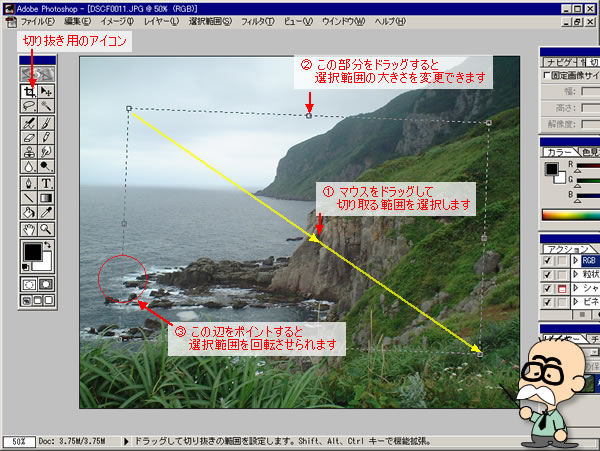The height and width of the screenshot is (451, 600).
Task: Select the Move tool
Action: [46, 90]
